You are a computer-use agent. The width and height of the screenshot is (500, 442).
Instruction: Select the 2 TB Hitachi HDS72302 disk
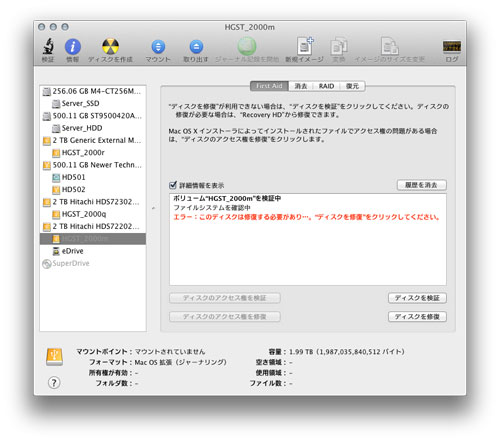(93, 202)
